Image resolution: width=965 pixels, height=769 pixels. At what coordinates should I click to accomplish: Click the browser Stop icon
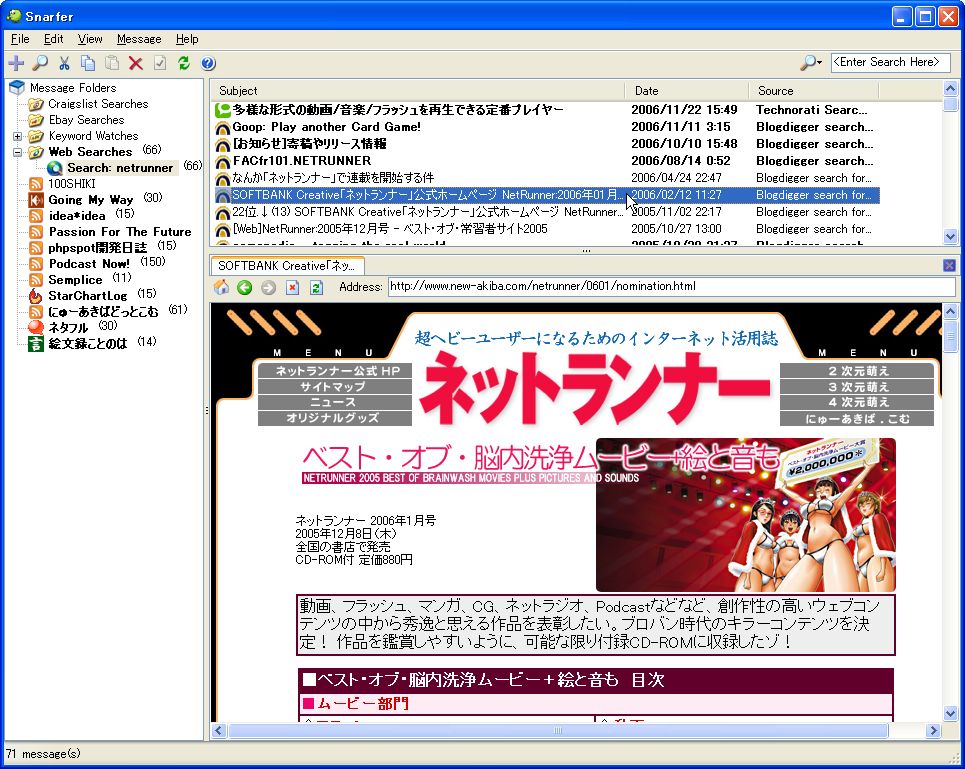(x=292, y=287)
